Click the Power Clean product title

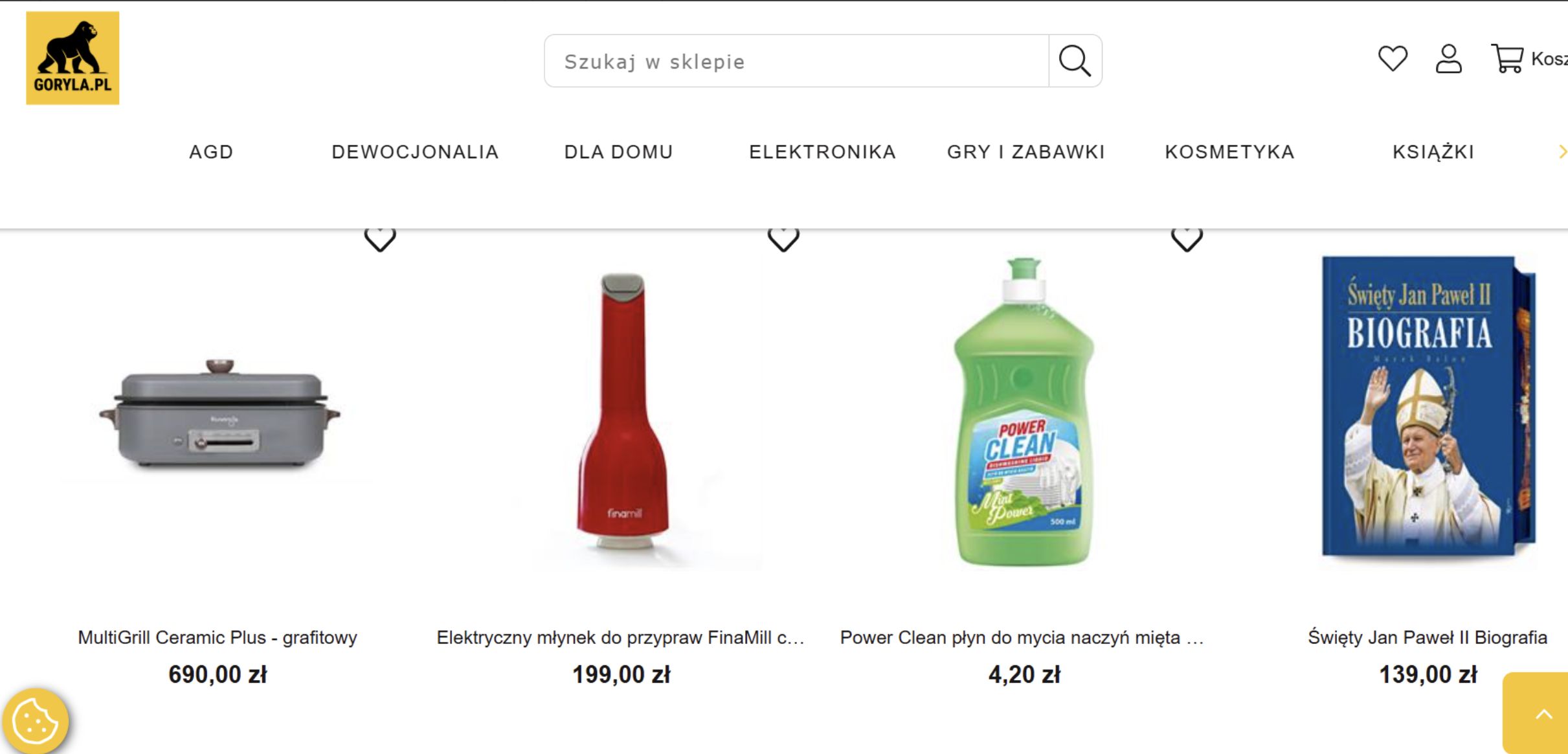(1020, 637)
